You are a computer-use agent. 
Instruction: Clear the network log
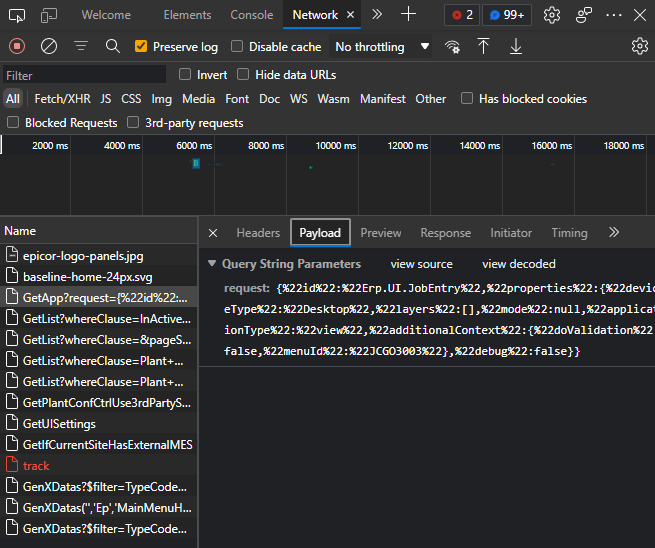(x=48, y=46)
